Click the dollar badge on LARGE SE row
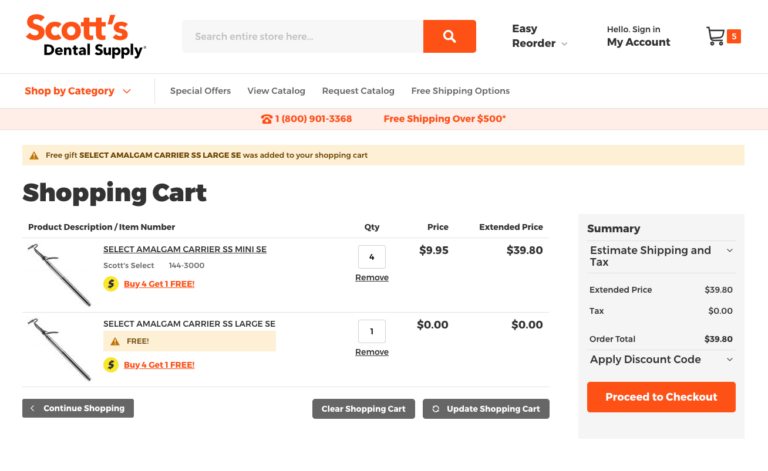 111,365
